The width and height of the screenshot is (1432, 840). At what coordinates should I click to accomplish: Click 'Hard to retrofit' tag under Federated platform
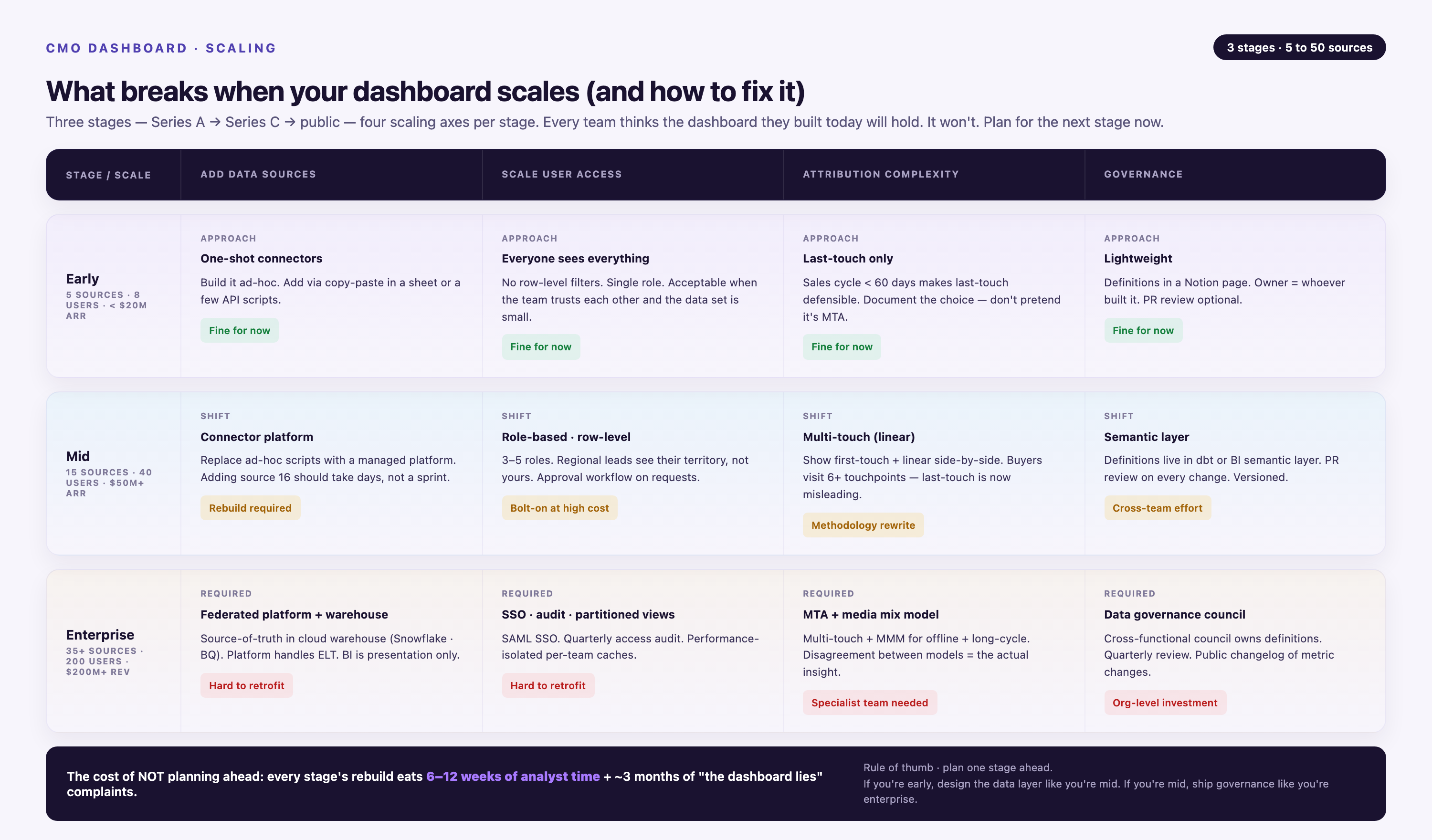[x=246, y=685]
